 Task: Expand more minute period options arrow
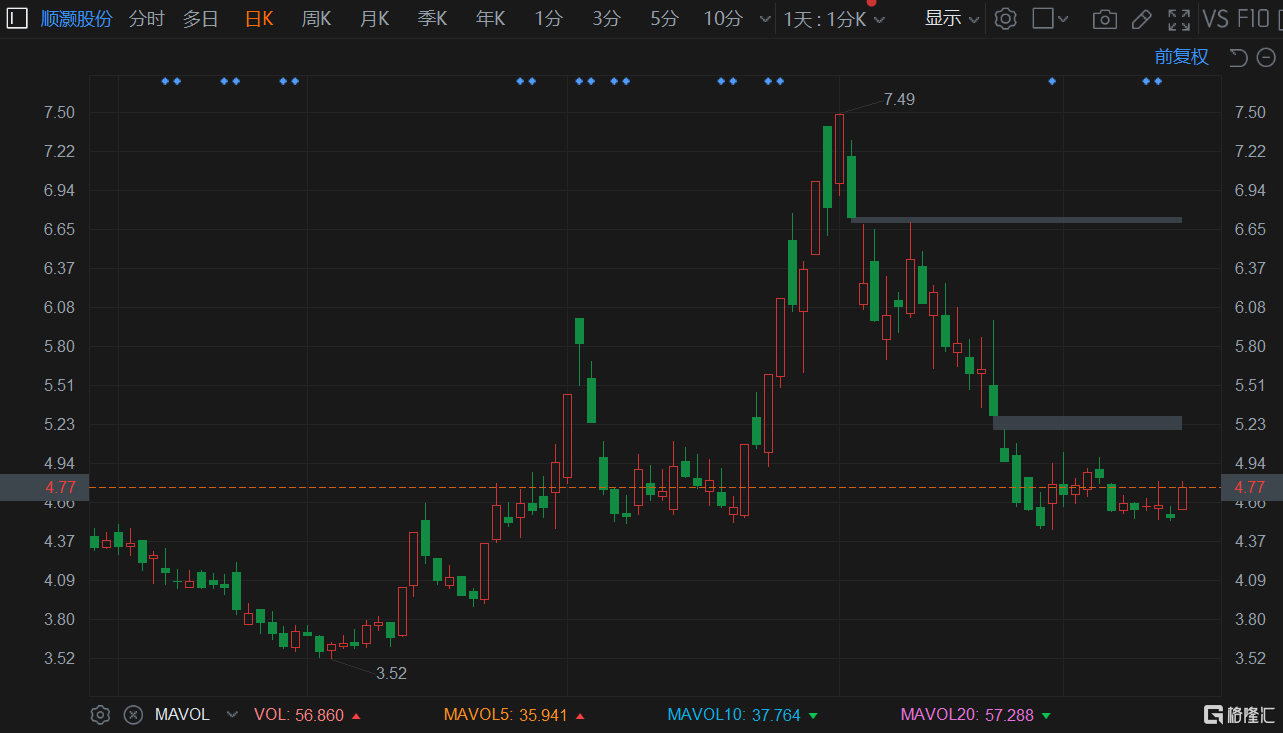pos(765,19)
